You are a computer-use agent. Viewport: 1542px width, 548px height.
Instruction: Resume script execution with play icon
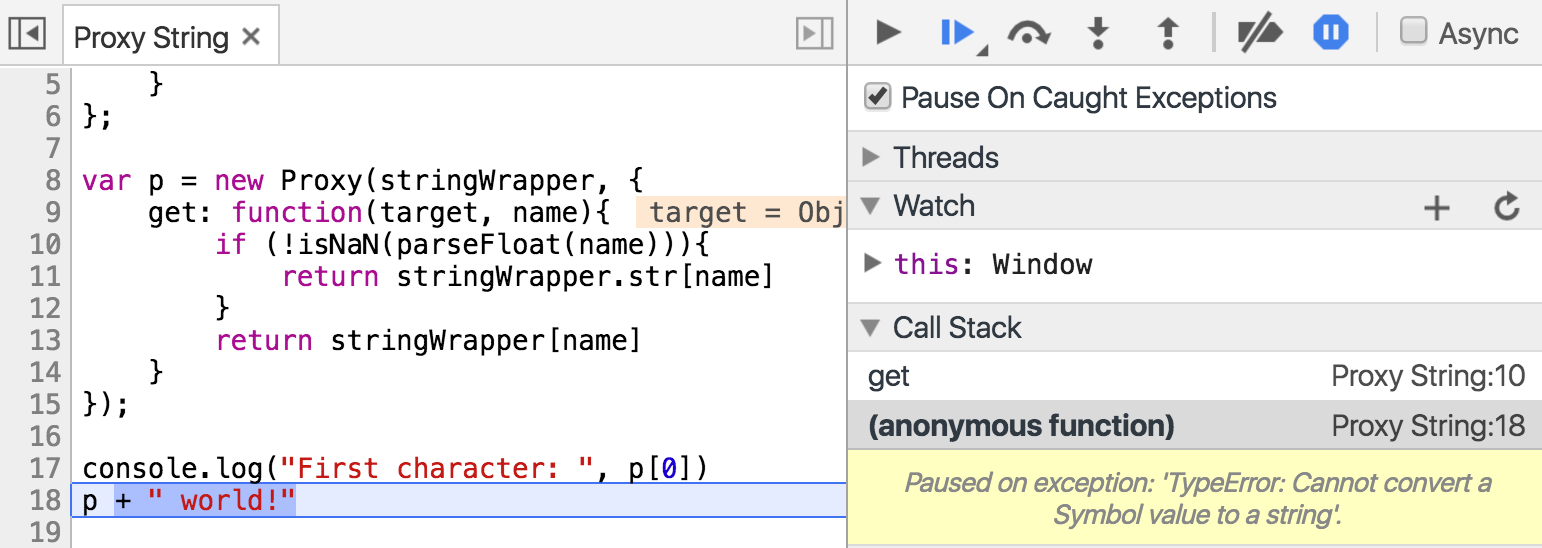pyautogui.click(x=888, y=33)
